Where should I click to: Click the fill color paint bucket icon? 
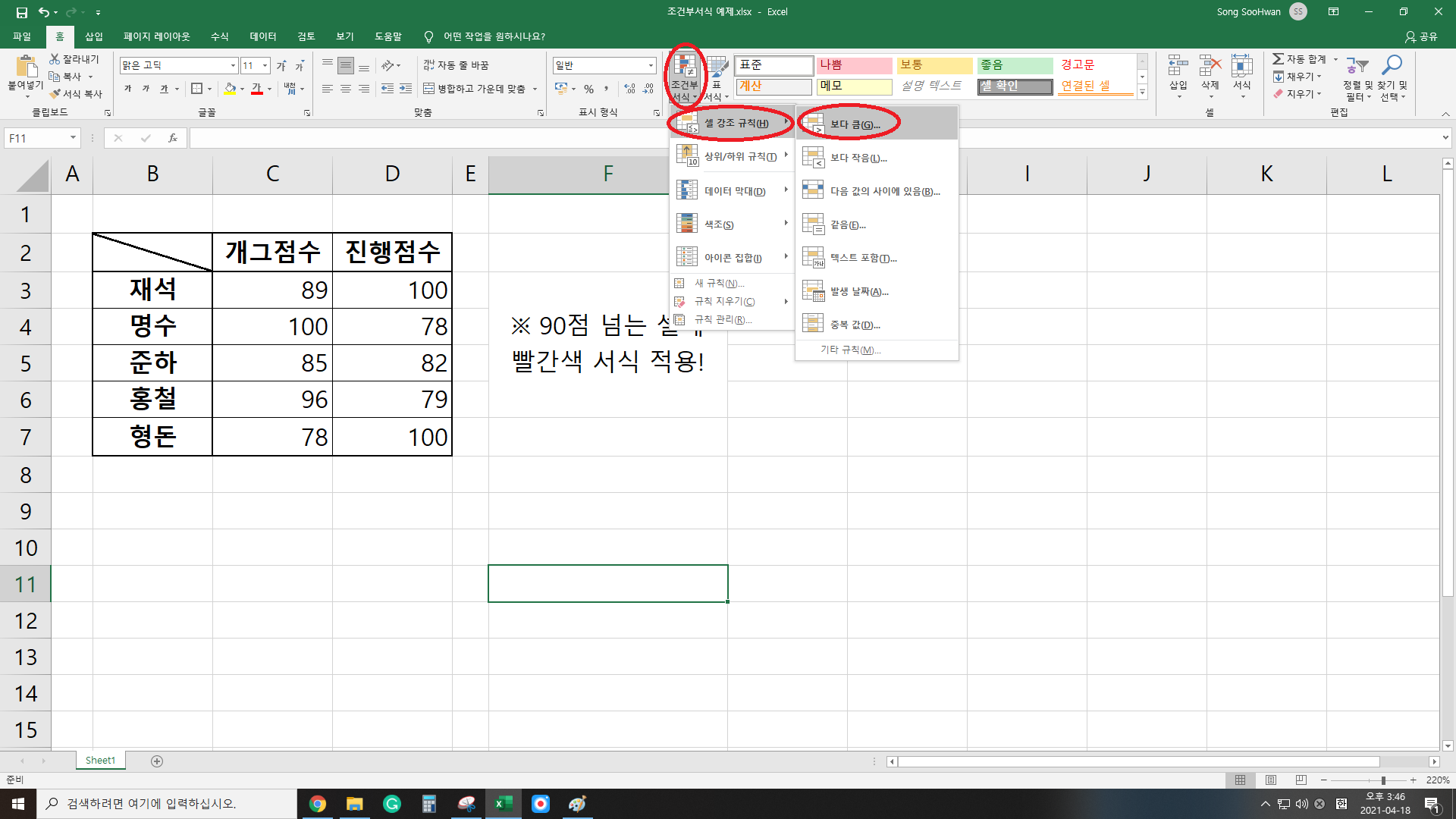tap(230, 89)
